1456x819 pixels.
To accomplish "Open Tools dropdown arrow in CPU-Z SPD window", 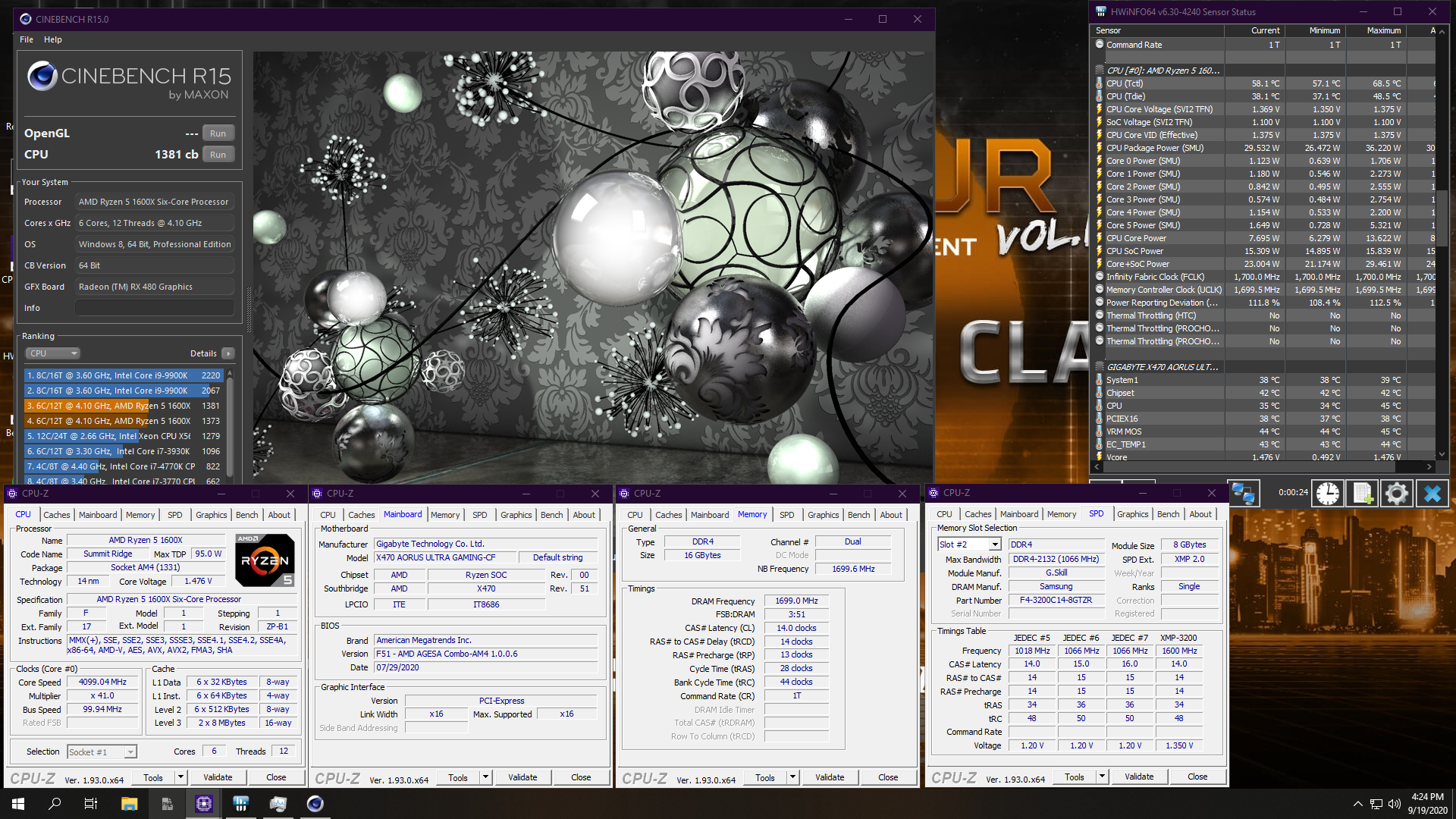I will [x=1102, y=777].
